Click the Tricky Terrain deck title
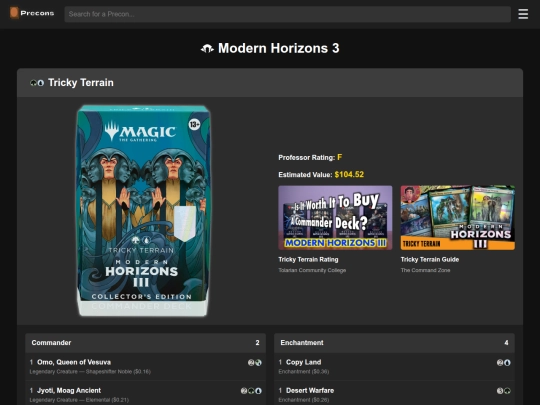 coord(81,83)
